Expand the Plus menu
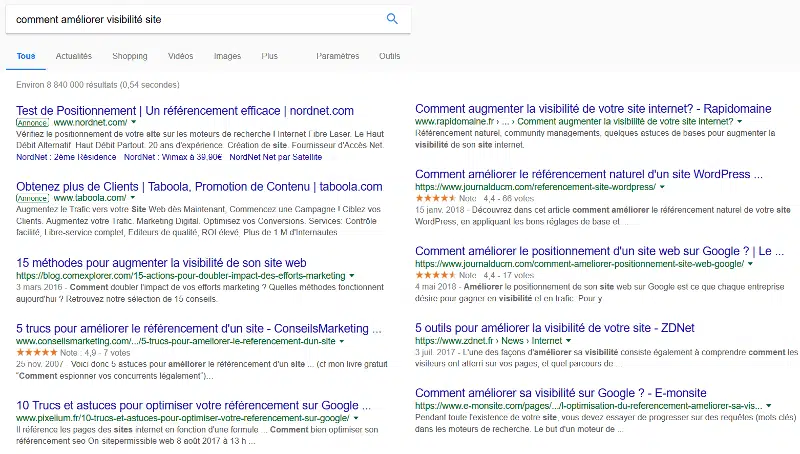Image resolution: width=800 pixels, height=454 pixels. (269, 57)
